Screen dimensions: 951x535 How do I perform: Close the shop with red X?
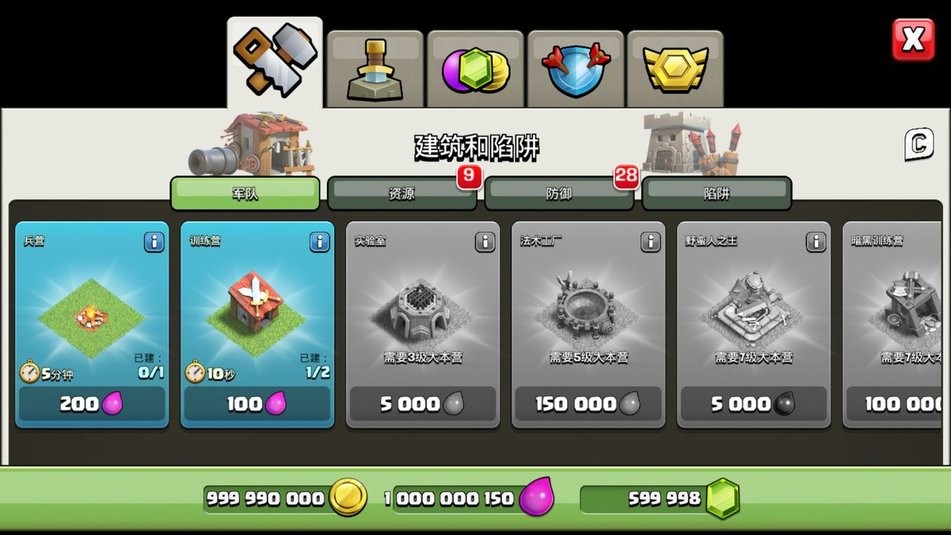pos(913,40)
